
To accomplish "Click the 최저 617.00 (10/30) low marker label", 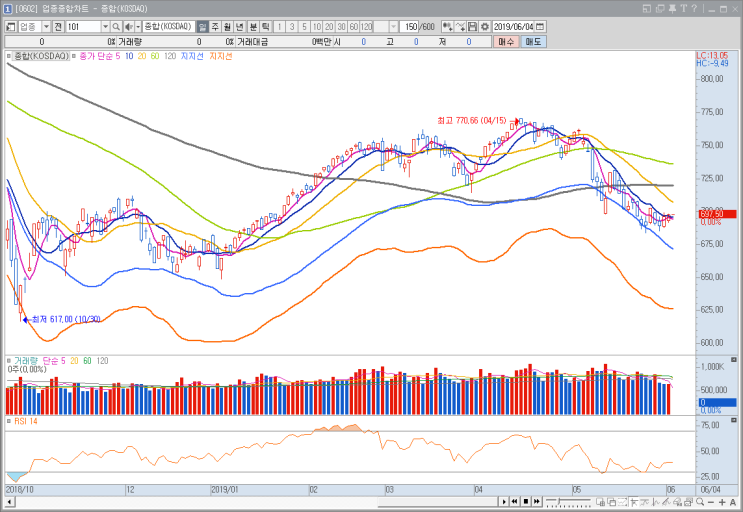I will (x=66, y=320).
